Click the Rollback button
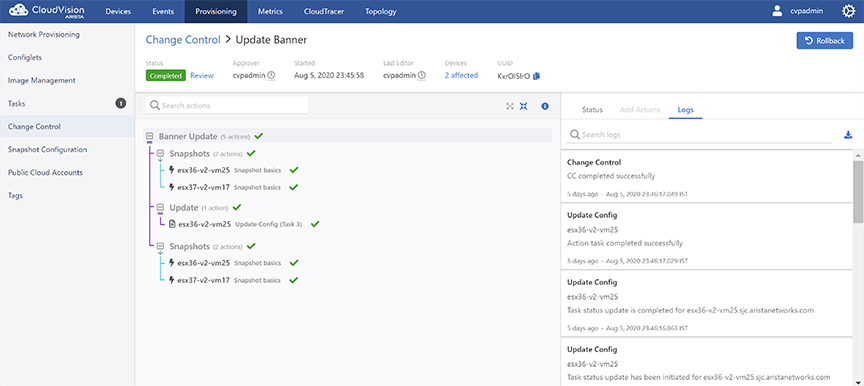This screenshot has width=864, height=386. pyautogui.click(x=824, y=40)
